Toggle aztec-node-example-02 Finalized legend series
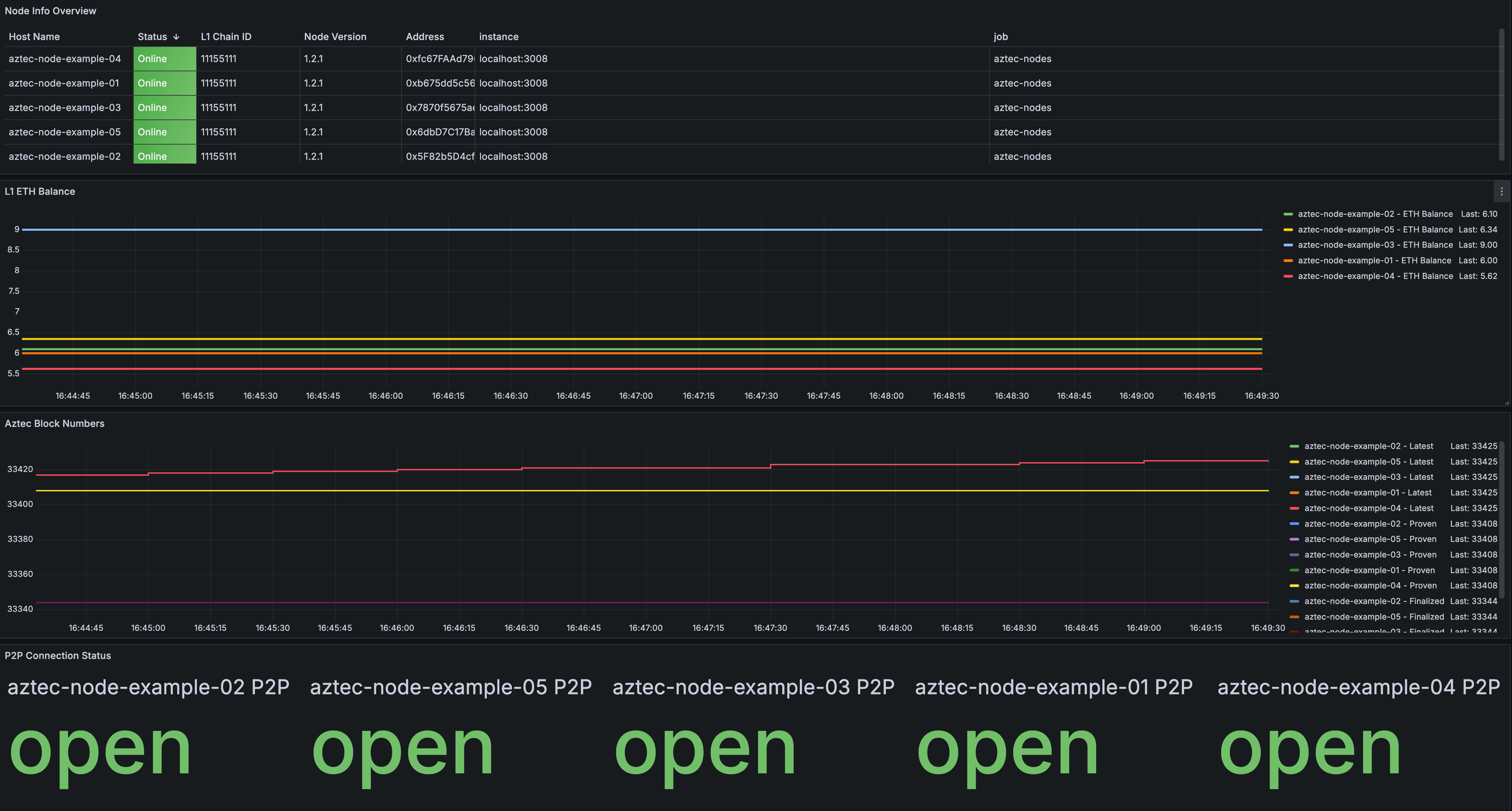This screenshot has height=811, width=1512. [1374, 601]
